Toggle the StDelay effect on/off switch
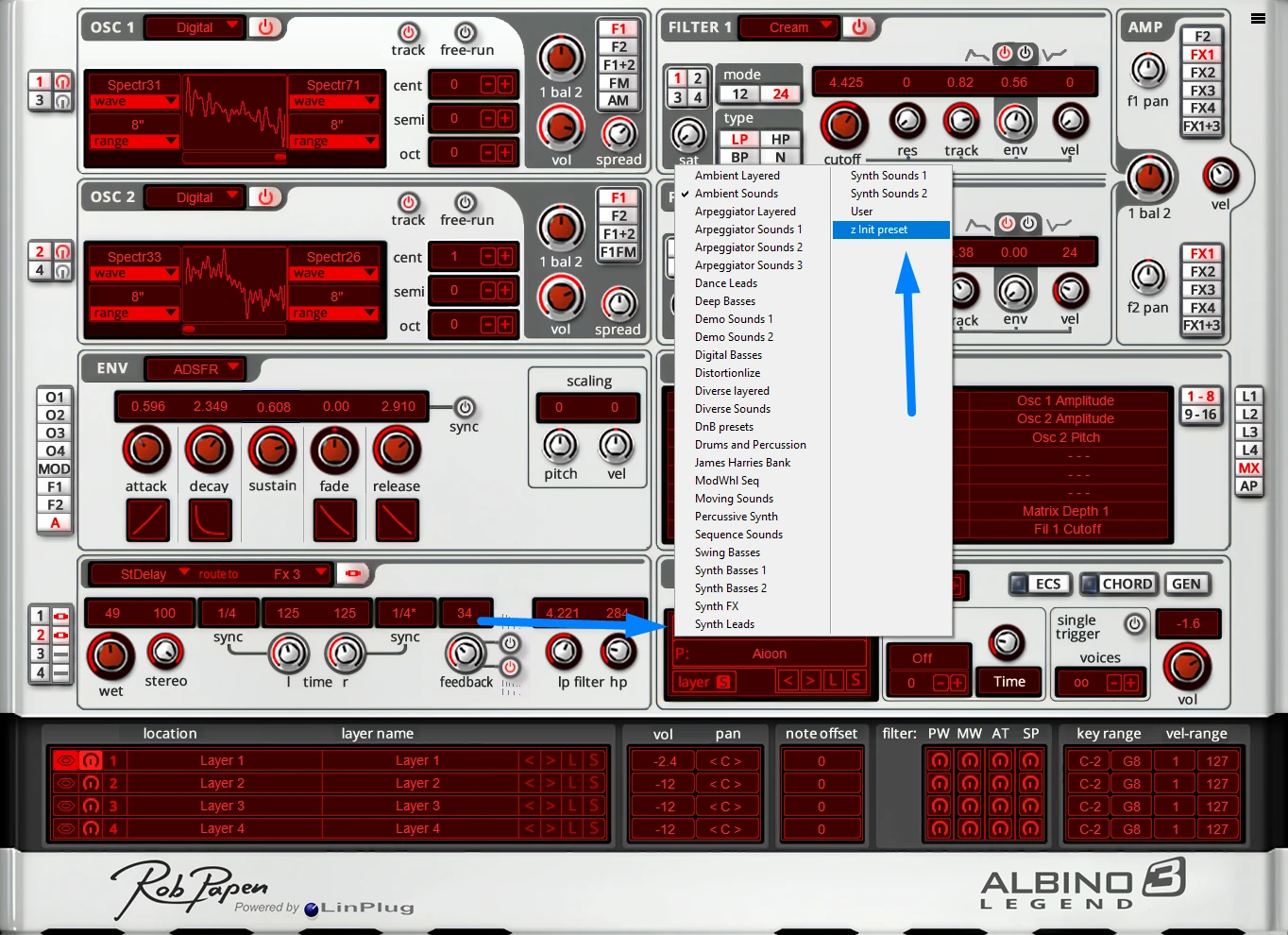 click(353, 573)
